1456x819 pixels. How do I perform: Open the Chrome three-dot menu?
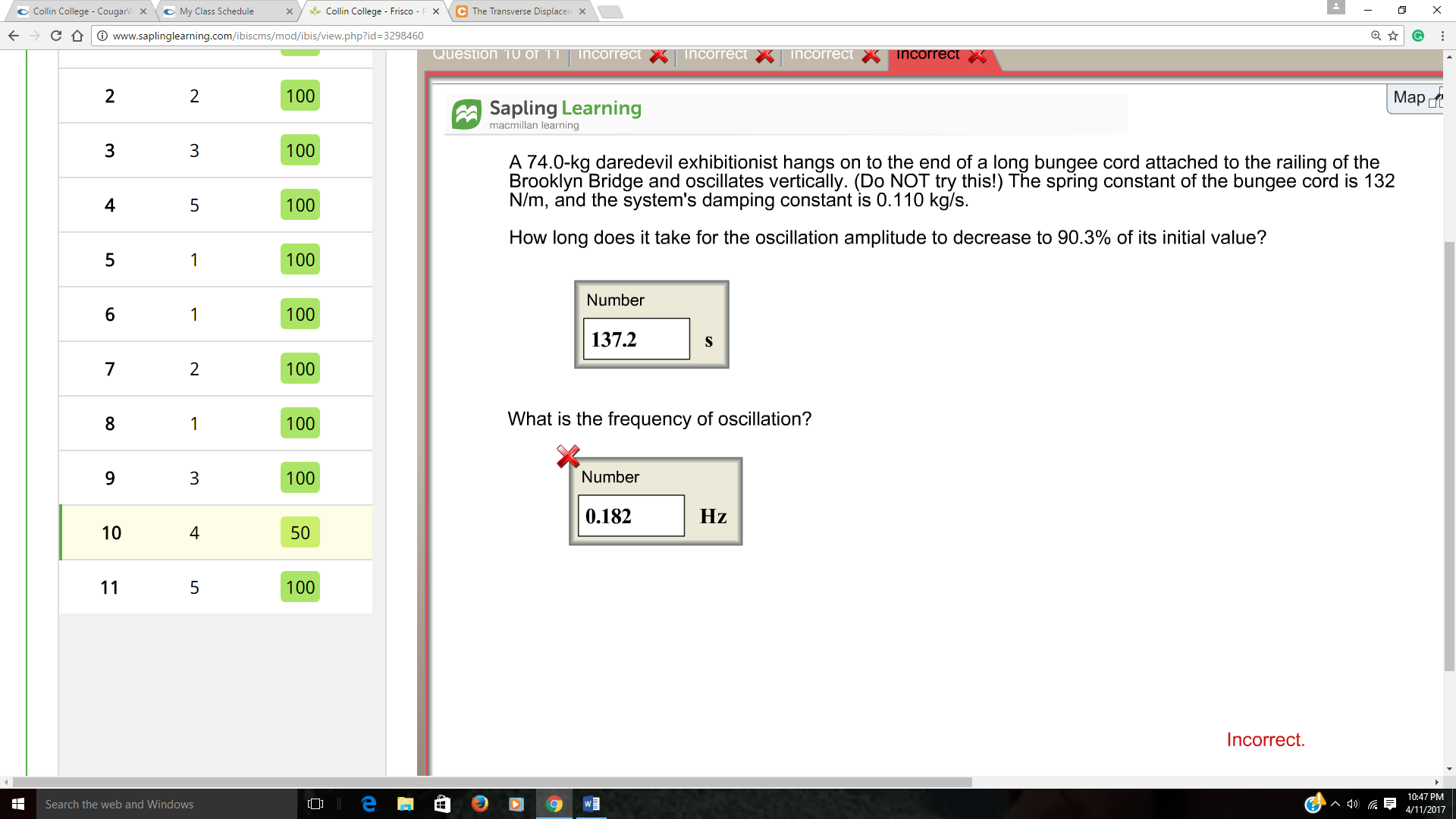pos(1442,36)
